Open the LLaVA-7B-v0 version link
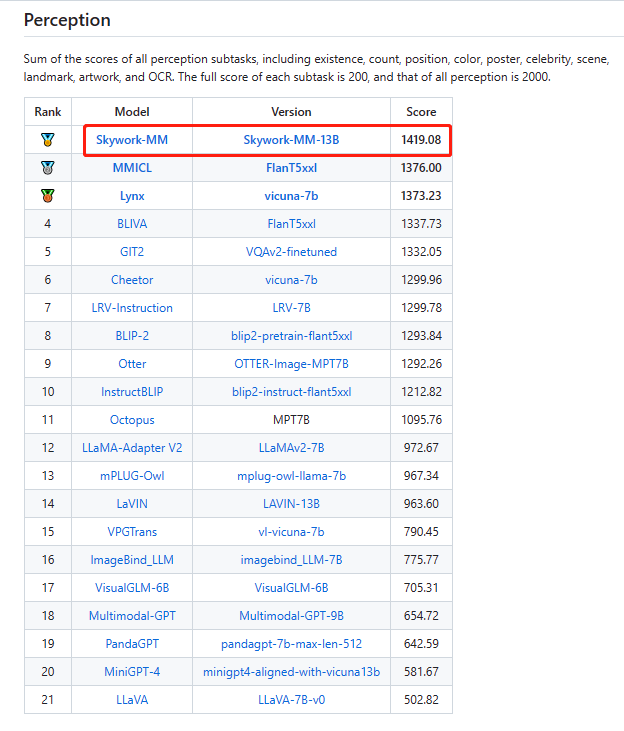Viewport: 624px width, 731px height. point(291,699)
